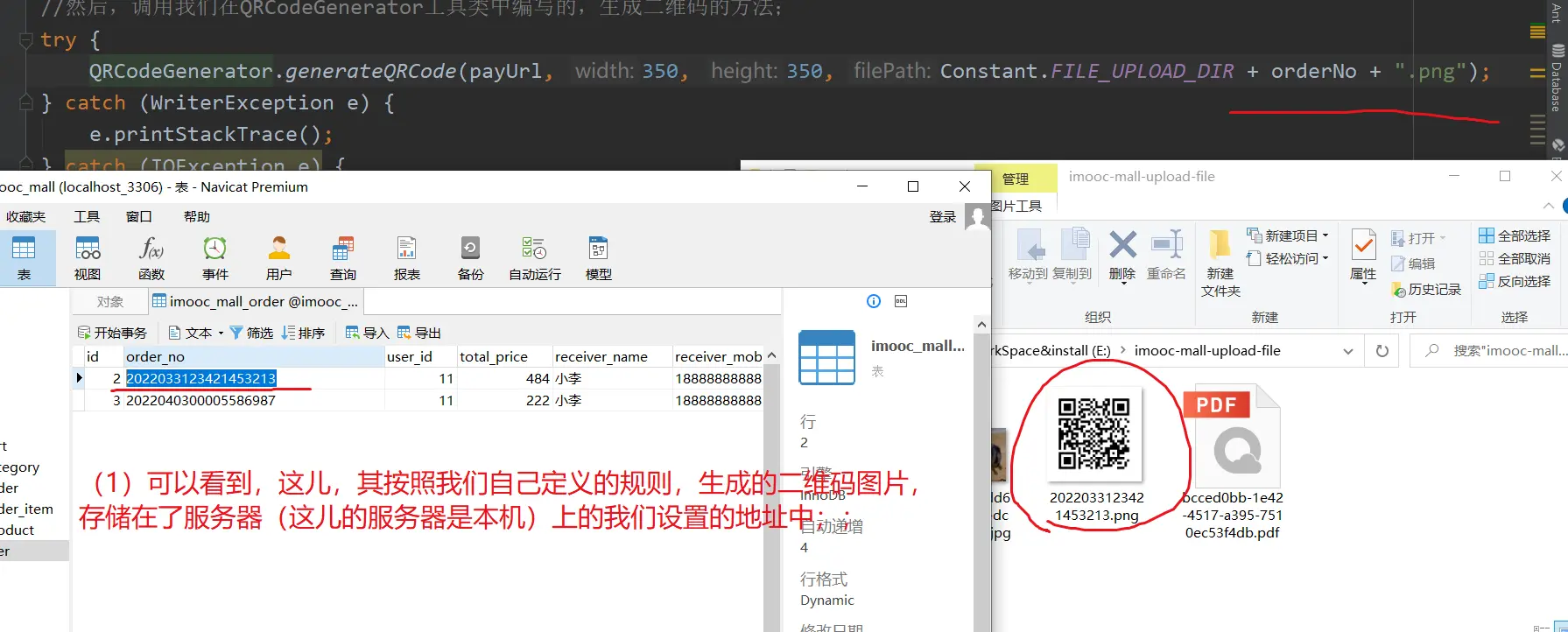The width and height of the screenshot is (1568, 632).
Task: Click 编辑 edit in Explorer ribbon
Action: point(1413,263)
